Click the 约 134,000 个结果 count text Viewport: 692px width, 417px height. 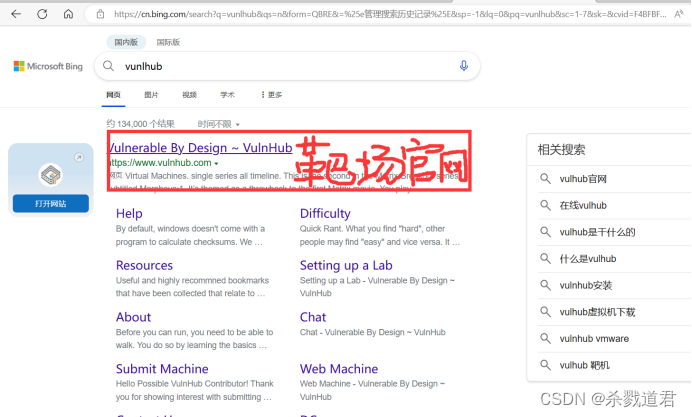pos(140,124)
